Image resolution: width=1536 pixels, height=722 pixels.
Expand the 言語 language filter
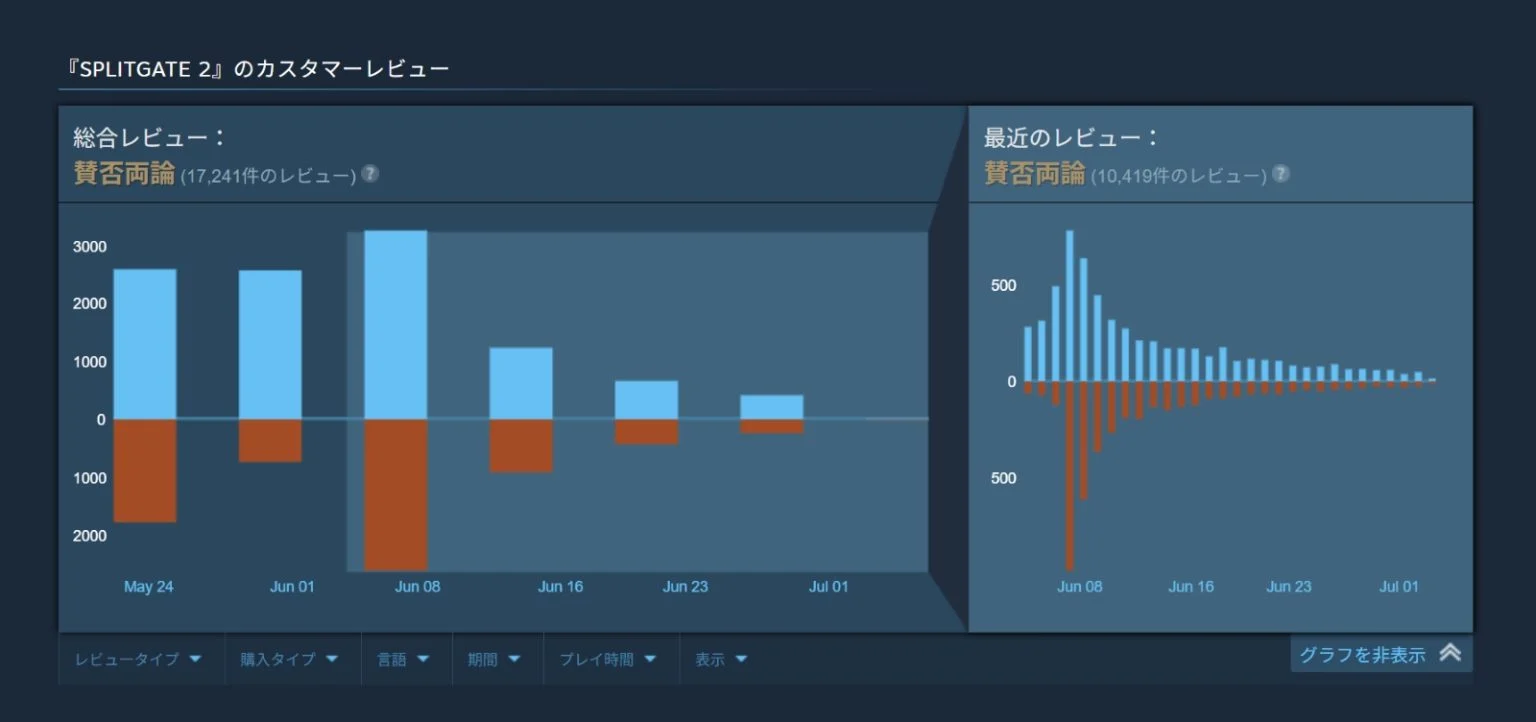(x=403, y=659)
